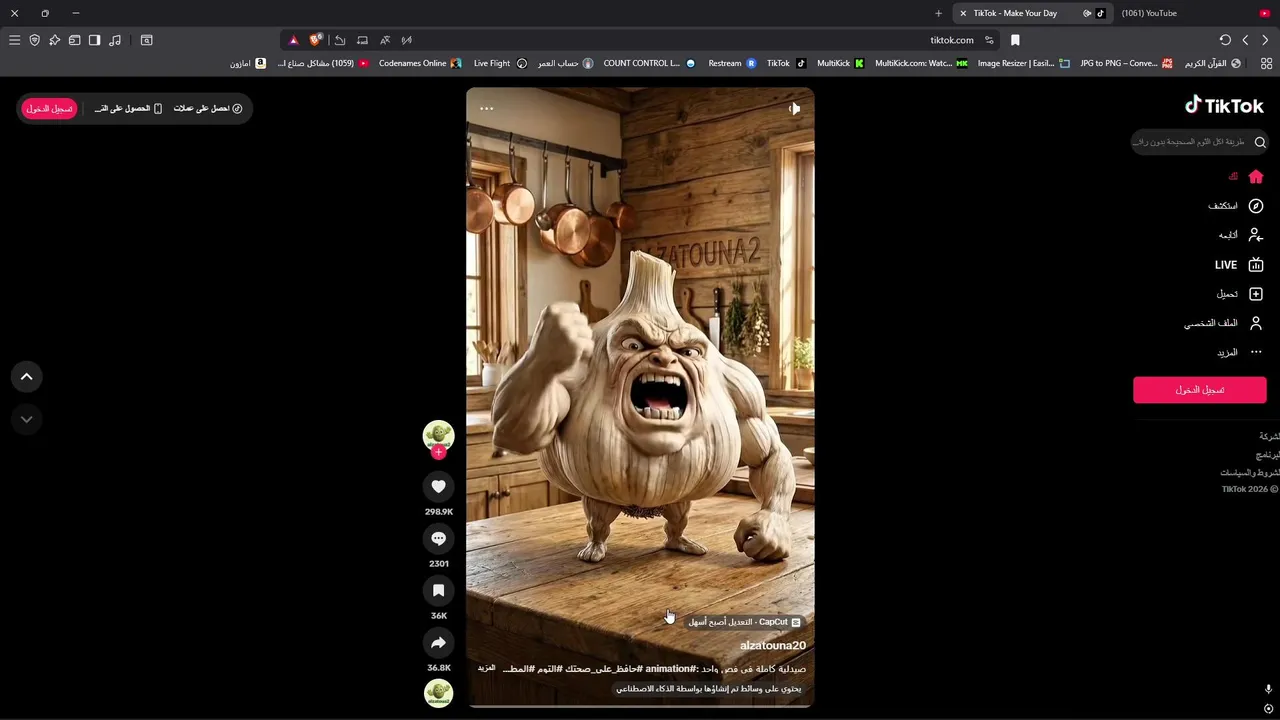This screenshot has width=1280, height=720.
Task: Open the CapCut editing link on video
Action: pyautogui.click(x=744, y=621)
